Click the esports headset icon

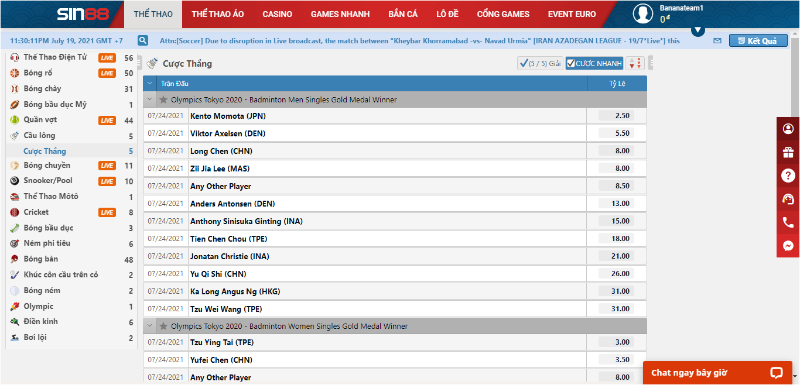tap(15, 58)
